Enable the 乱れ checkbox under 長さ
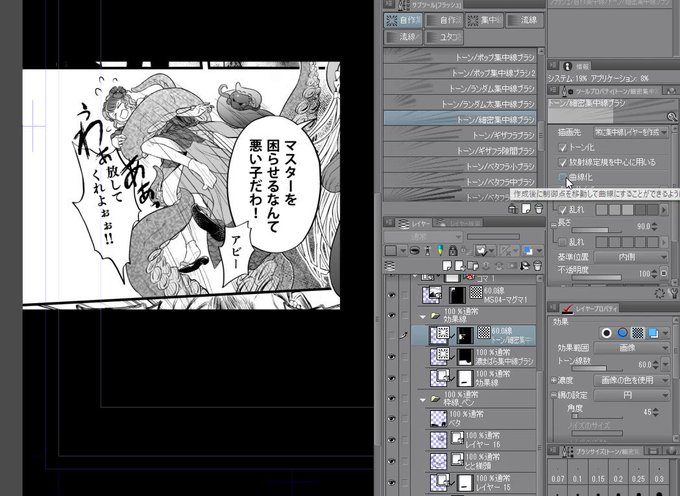The height and width of the screenshot is (496, 680). pos(563,242)
